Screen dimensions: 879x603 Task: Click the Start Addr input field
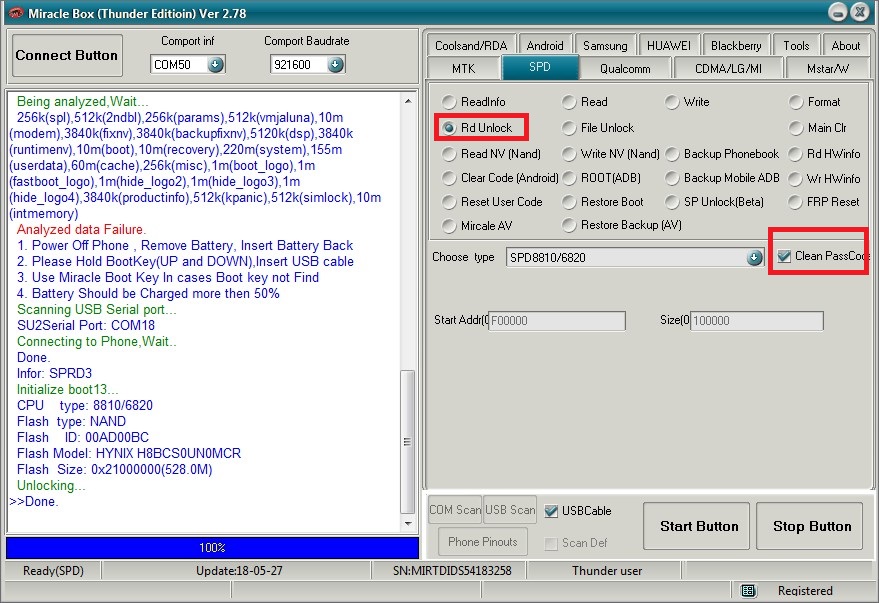557,321
